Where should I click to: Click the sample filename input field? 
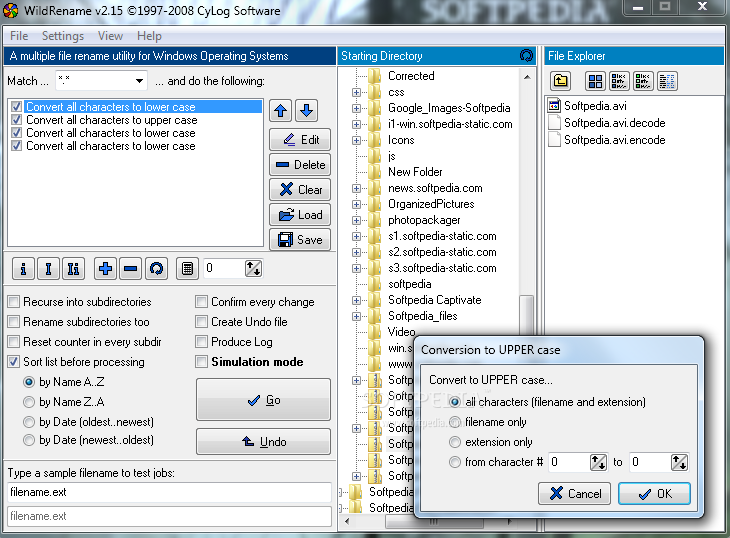(169, 492)
